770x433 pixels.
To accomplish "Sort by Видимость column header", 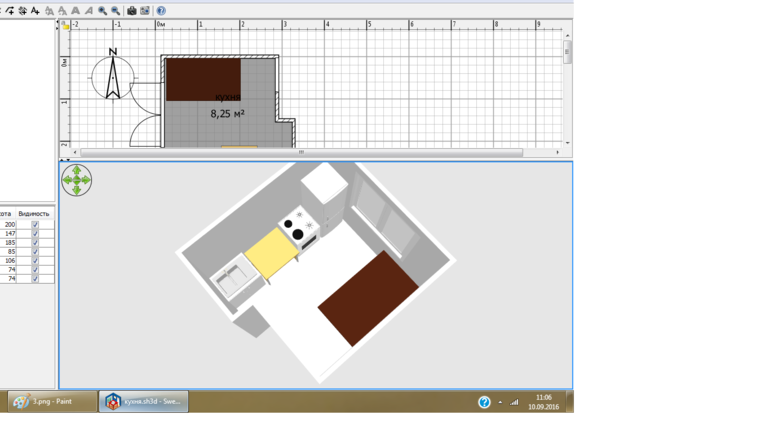I will (34, 214).
